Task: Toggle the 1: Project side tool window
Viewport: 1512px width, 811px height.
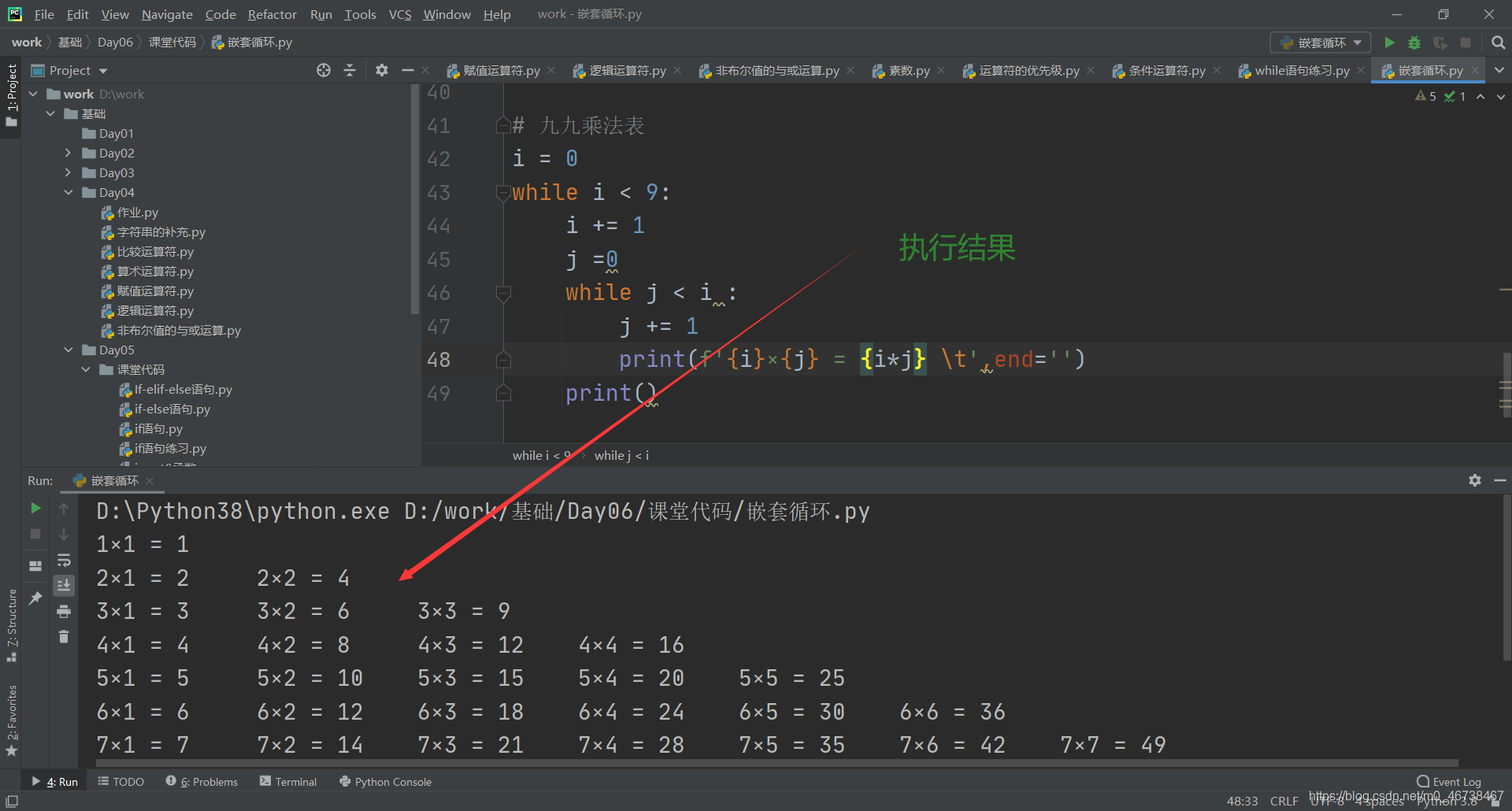Action: tap(11, 94)
